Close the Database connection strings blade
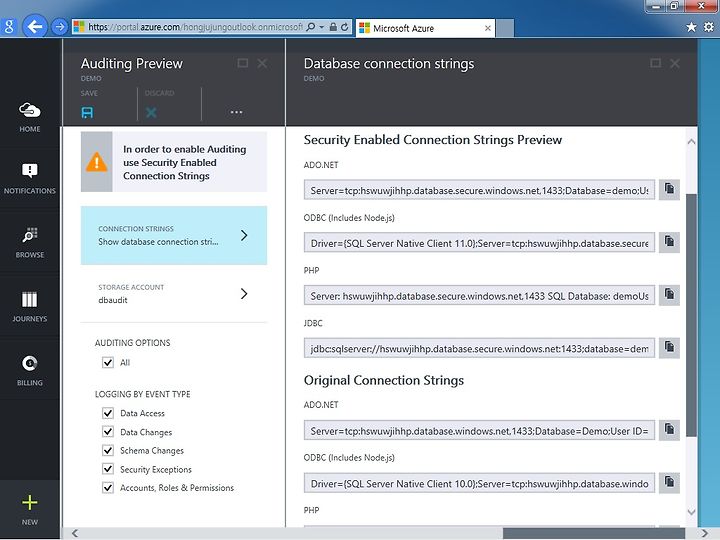This screenshot has width=720, height=540. (x=675, y=63)
